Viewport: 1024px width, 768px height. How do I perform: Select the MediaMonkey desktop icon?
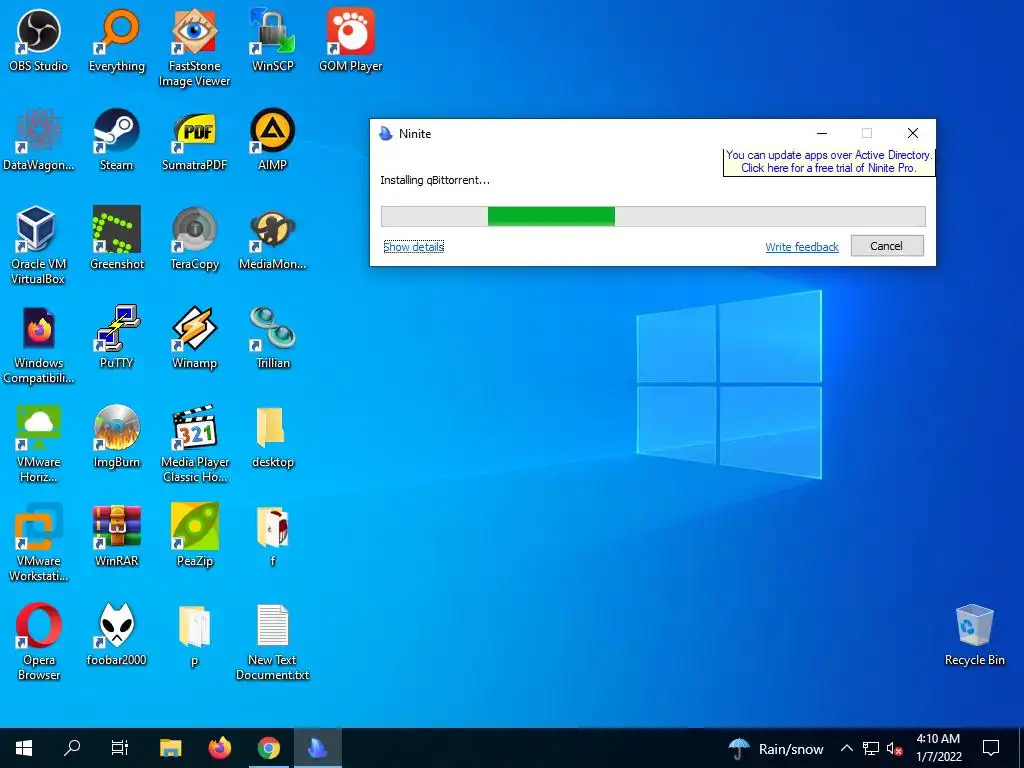tap(273, 238)
